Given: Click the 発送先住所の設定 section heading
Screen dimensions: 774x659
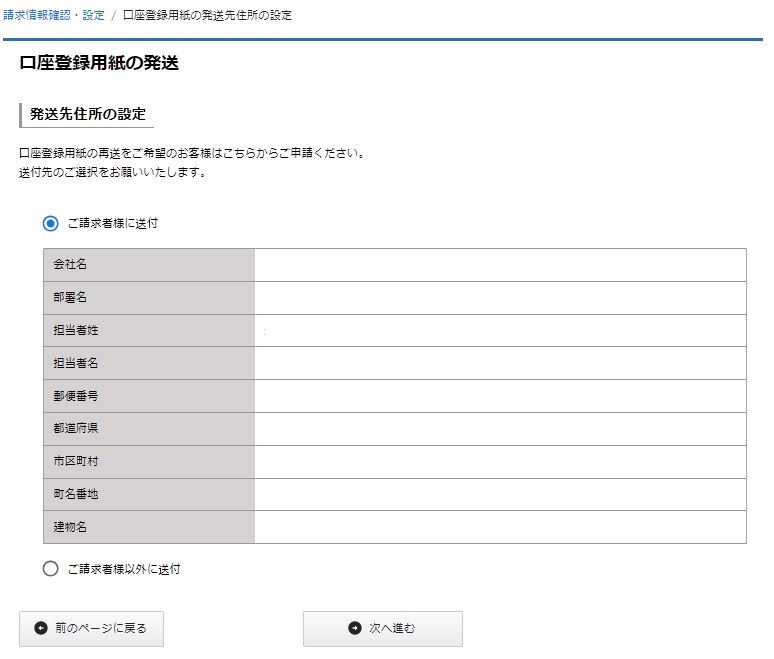Looking at the screenshot, I should (x=88, y=114).
